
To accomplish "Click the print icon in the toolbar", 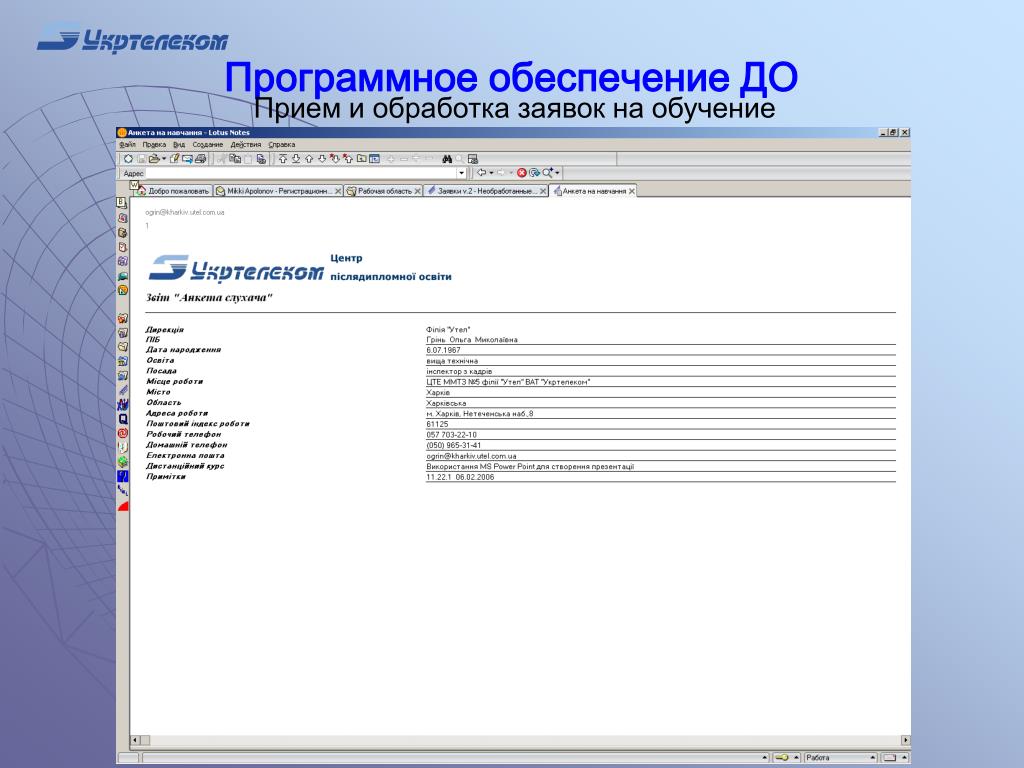I will pos(200,159).
